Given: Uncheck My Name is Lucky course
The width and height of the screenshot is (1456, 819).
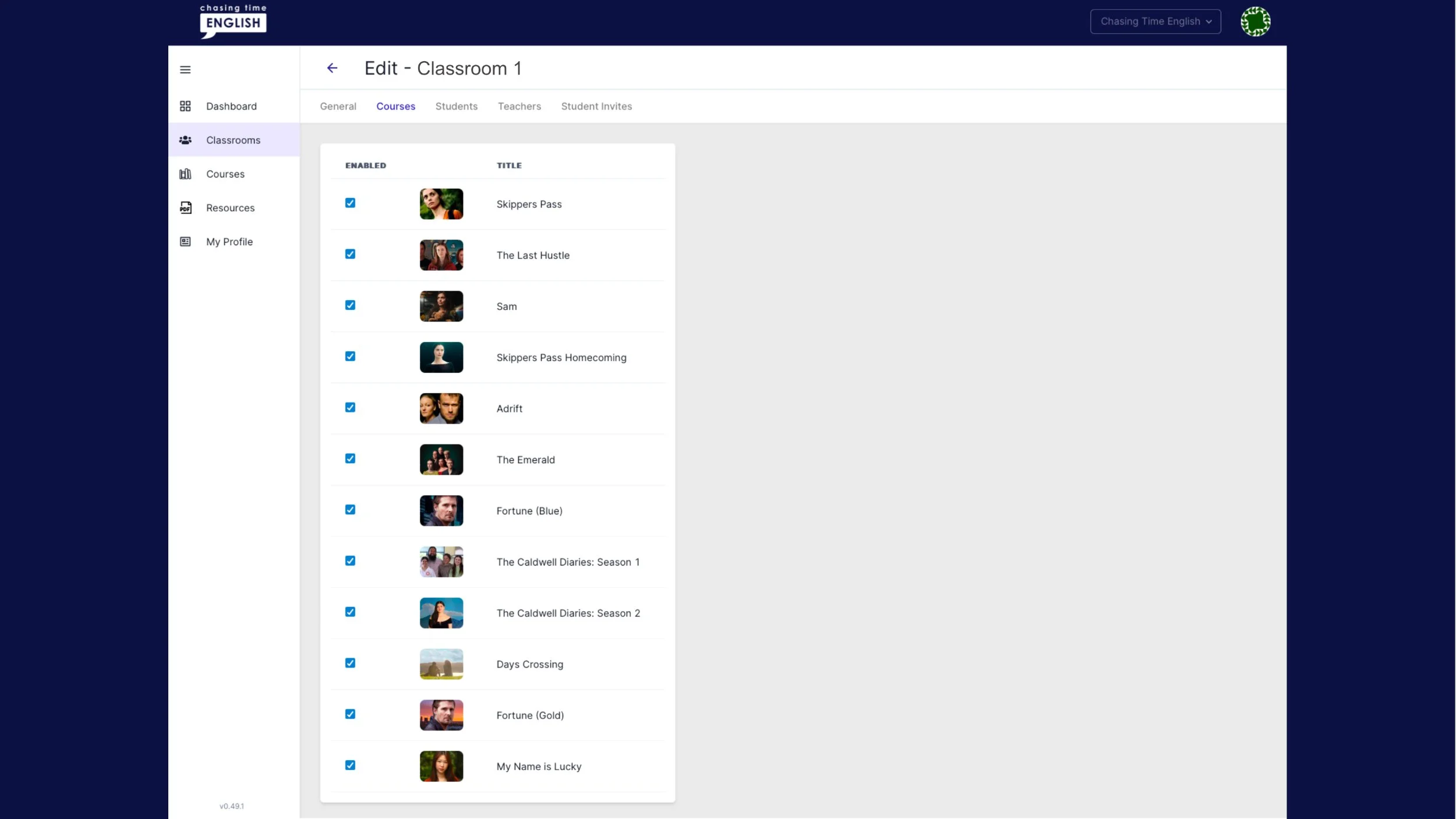Looking at the screenshot, I should click(350, 765).
